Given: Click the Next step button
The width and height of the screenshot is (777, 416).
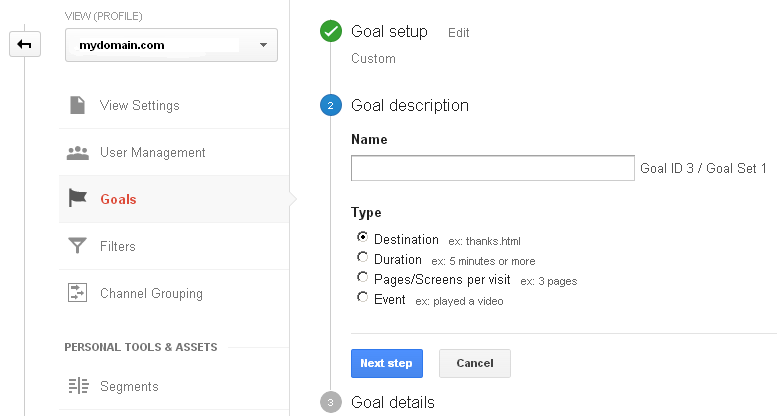Looking at the screenshot, I should click(x=387, y=363).
